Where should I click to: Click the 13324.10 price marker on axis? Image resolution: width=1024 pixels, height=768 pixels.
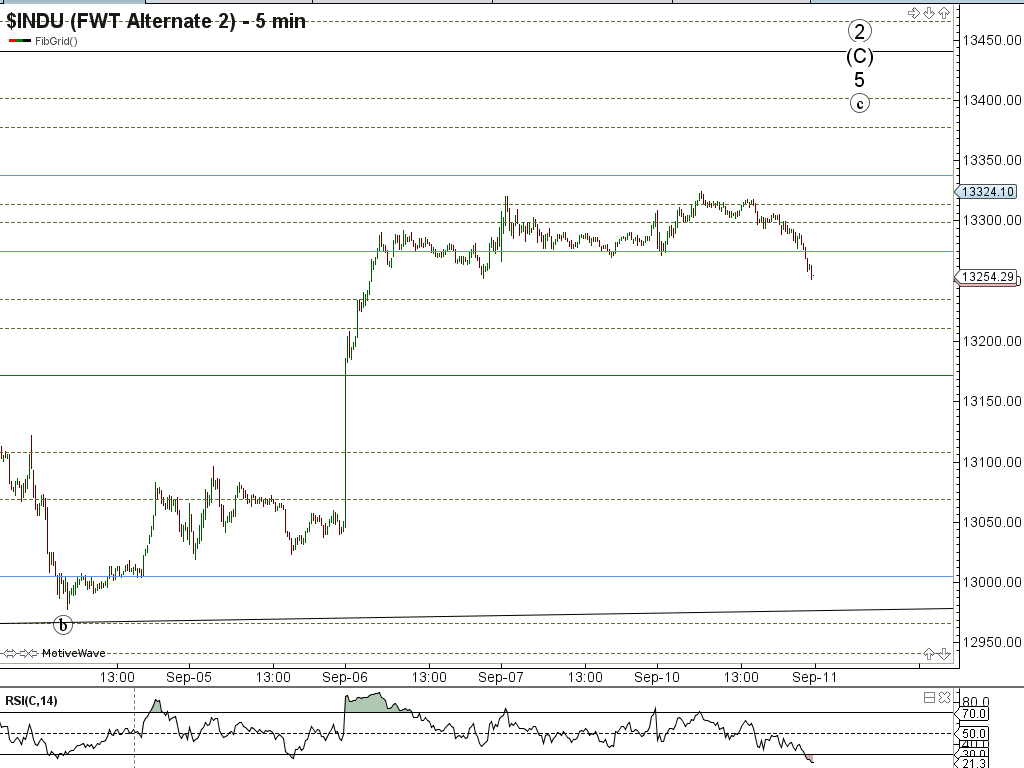(987, 192)
